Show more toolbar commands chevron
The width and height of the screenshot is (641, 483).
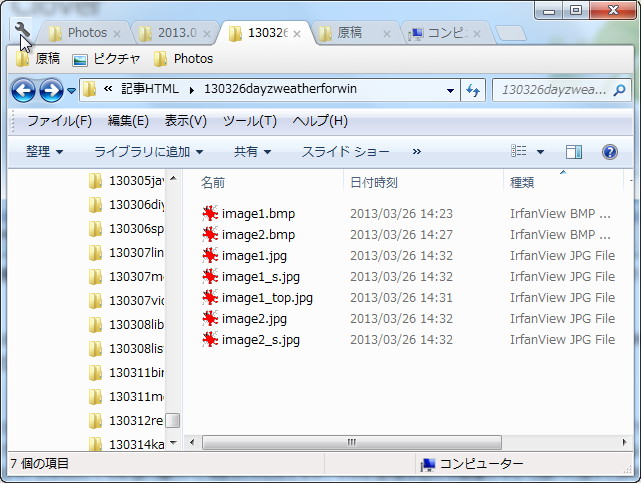pyautogui.click(x=417, y=152)
